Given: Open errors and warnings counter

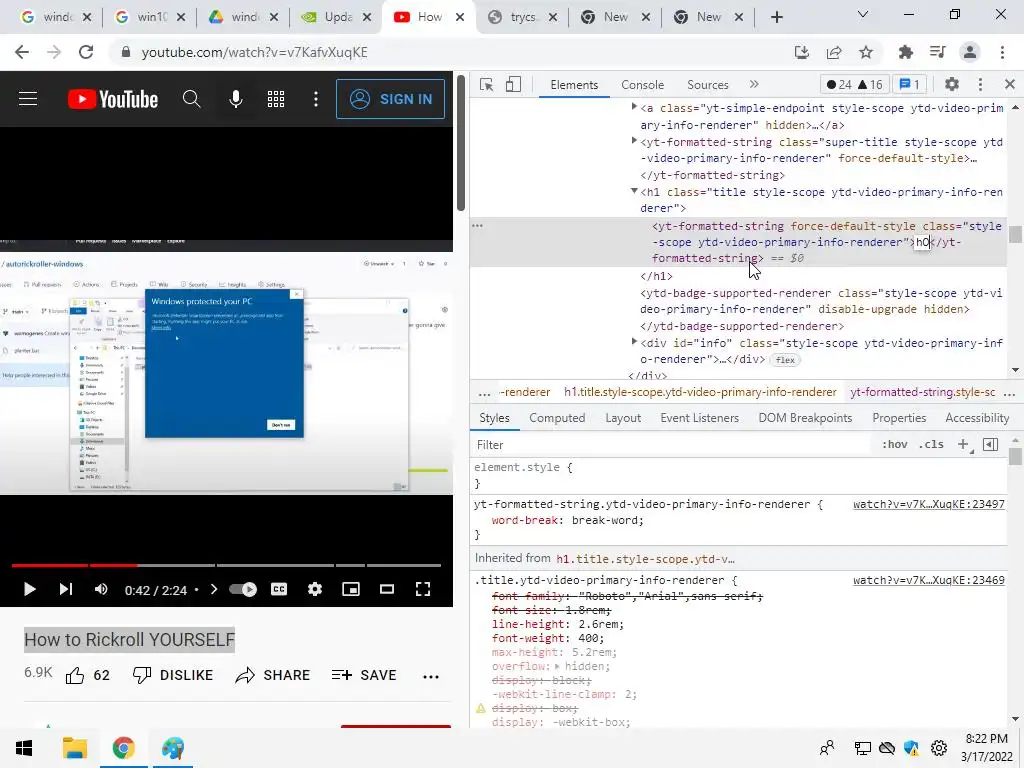Looking at the screenshot, I should (x=854, y=84).
